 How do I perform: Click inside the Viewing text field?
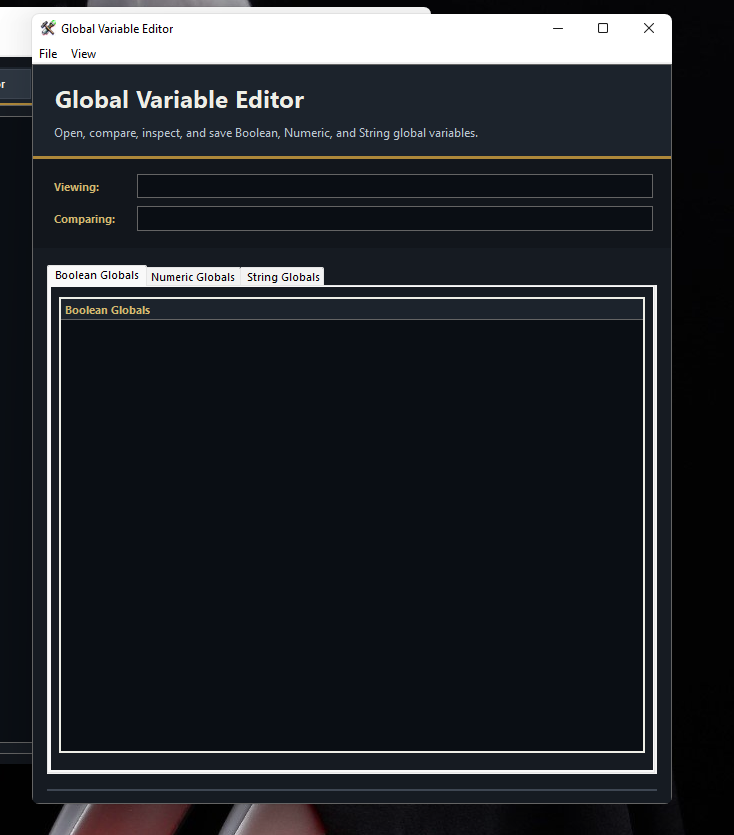pyautogui.click(x=394, y=186)
